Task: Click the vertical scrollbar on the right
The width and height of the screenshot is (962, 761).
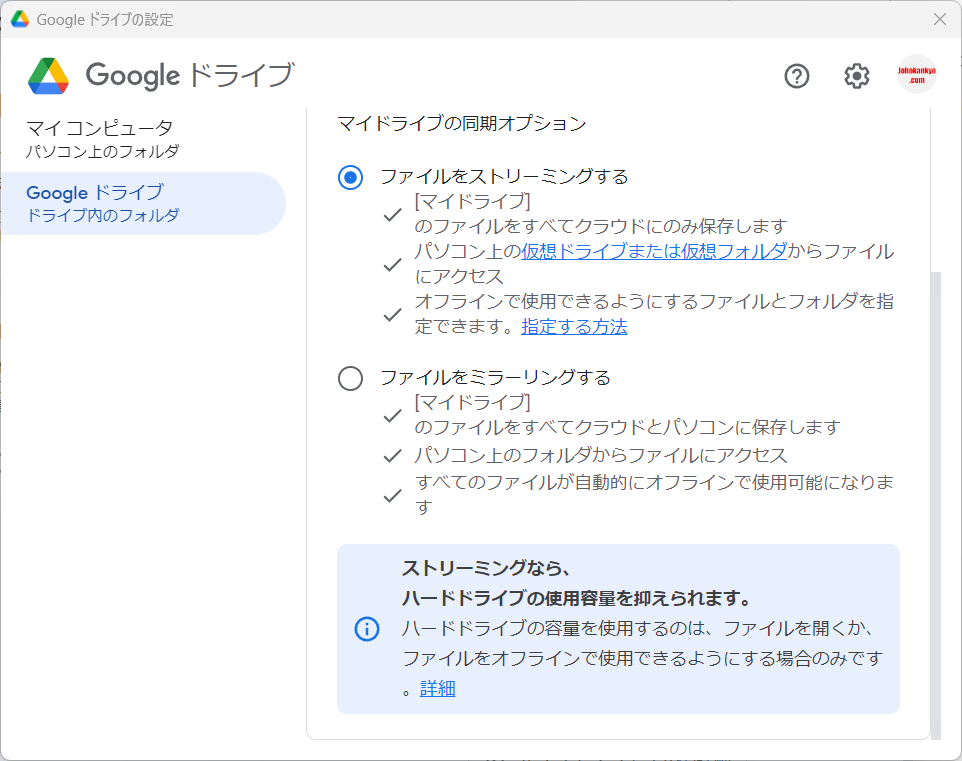Action: coord(935,500)
